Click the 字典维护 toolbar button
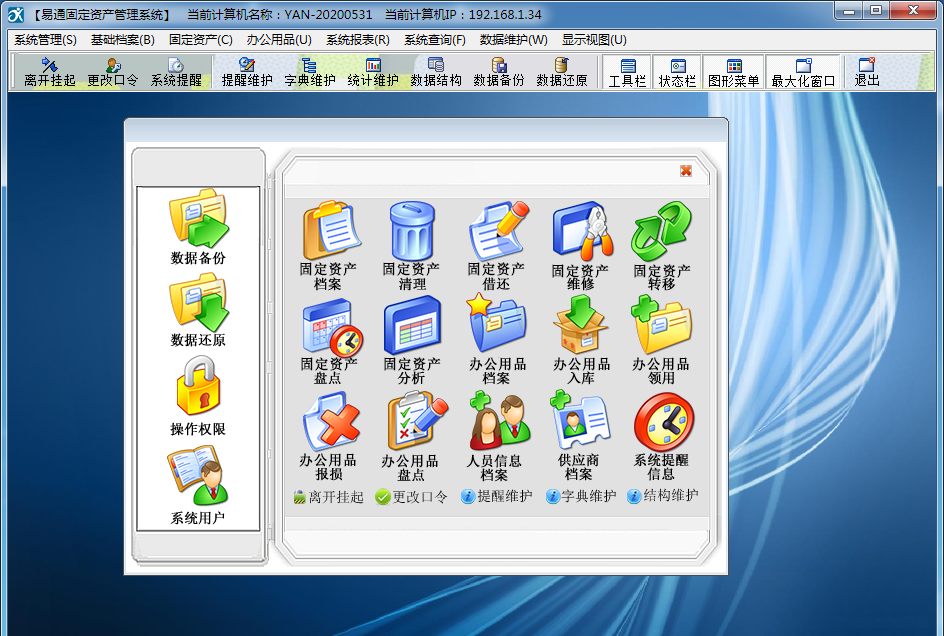The width and height of the screenshot is (944, 636). point(309,72)
